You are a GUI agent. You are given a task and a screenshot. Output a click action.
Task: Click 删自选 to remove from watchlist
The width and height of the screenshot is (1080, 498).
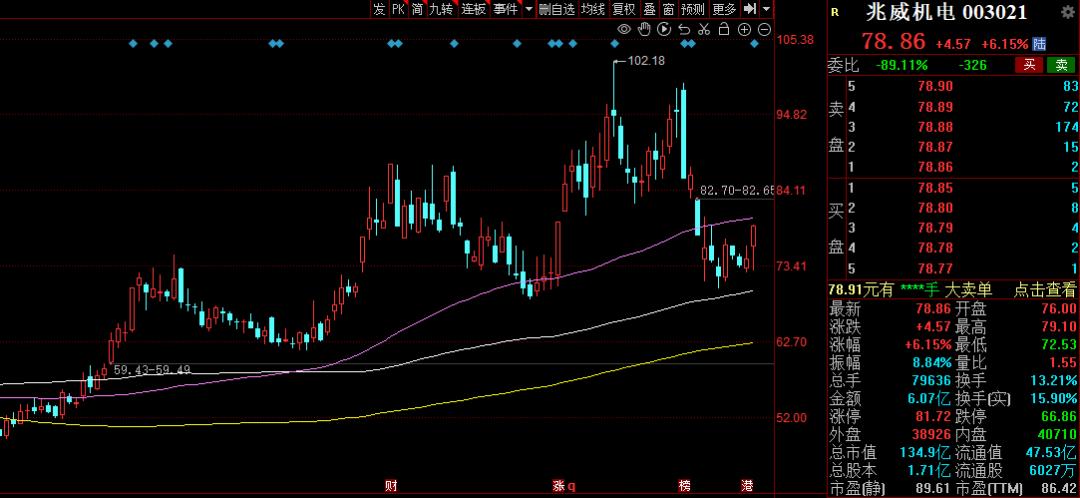(x=557, y=9)
